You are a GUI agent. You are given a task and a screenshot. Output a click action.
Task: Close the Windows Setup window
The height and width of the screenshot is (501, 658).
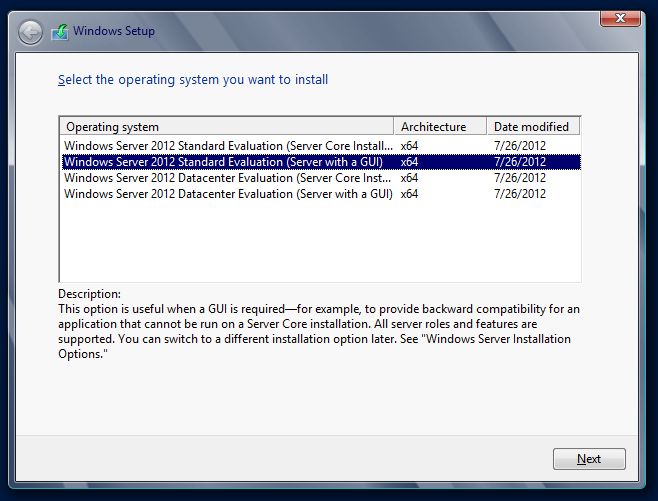[x=620, y=17]
